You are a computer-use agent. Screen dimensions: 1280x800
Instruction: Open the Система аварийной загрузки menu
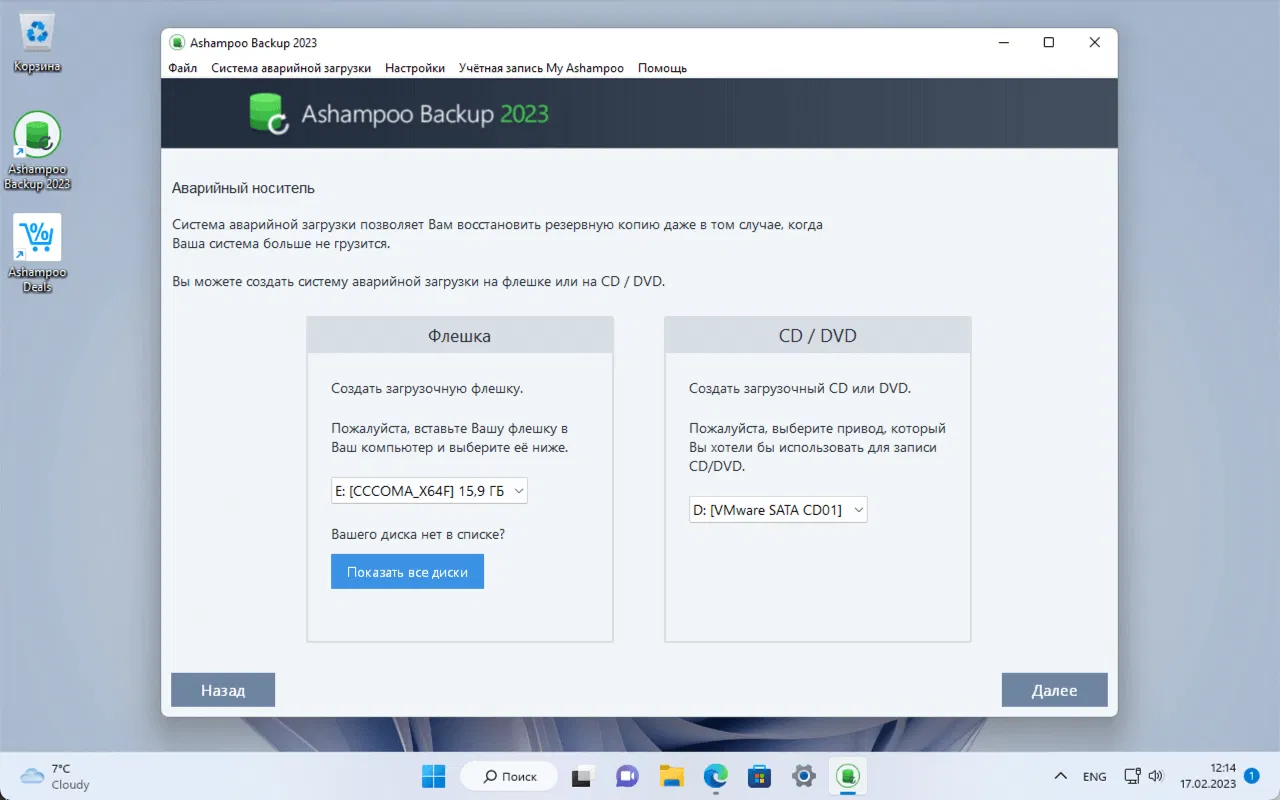[x=291, y=68]
